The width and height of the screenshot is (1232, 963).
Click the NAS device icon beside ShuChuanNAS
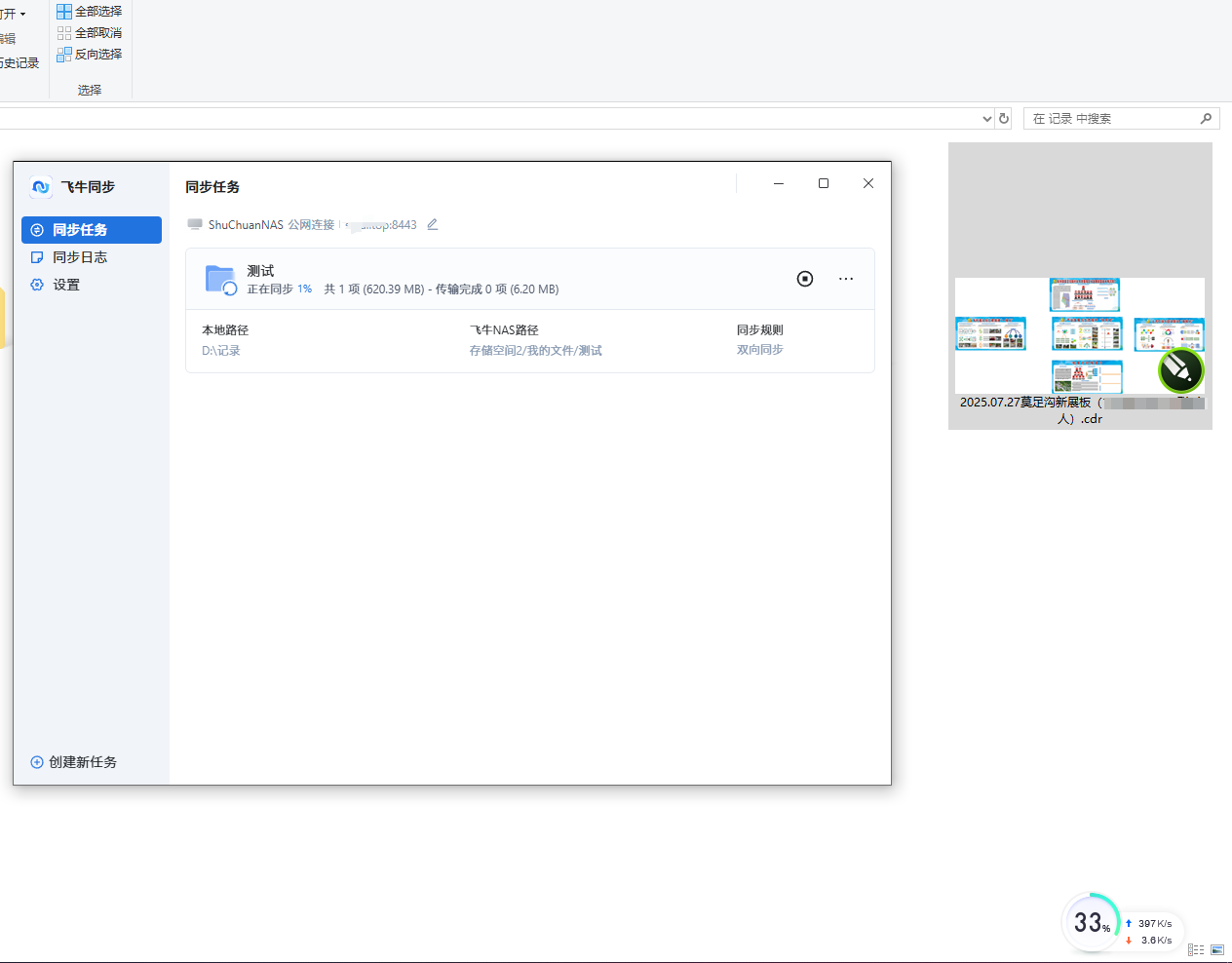pyautogui.click(x=195, y=224)
